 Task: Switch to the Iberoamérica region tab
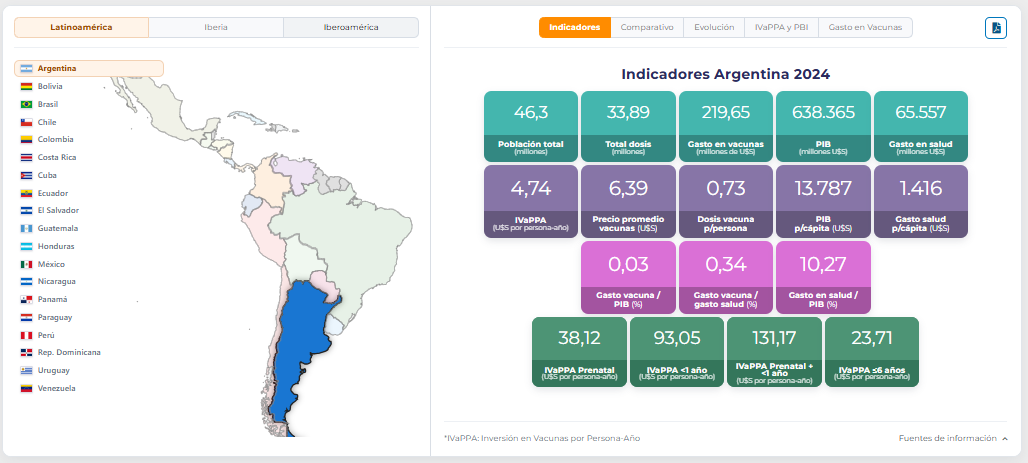coord(351,28)
